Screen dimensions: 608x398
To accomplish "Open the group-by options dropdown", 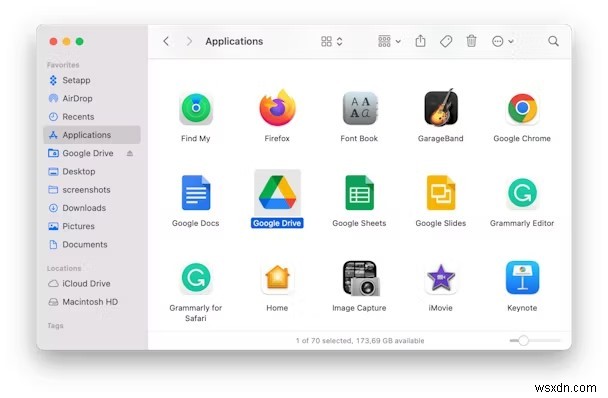I will point(389,41).
